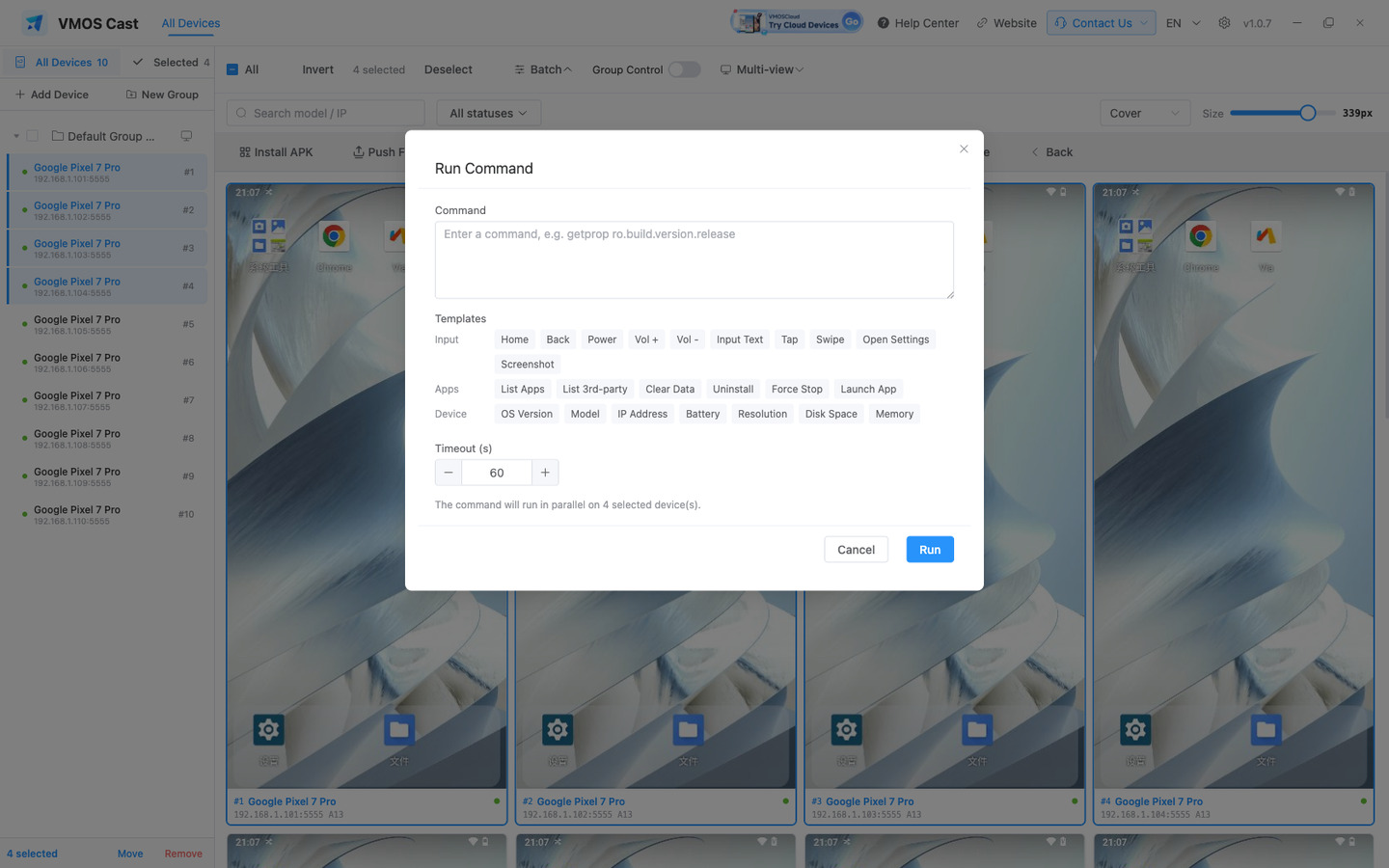The width and height of the screenshot is (1389, 868).
Task: Click the Default Group monitor icon
Action: tap(186, 136)
